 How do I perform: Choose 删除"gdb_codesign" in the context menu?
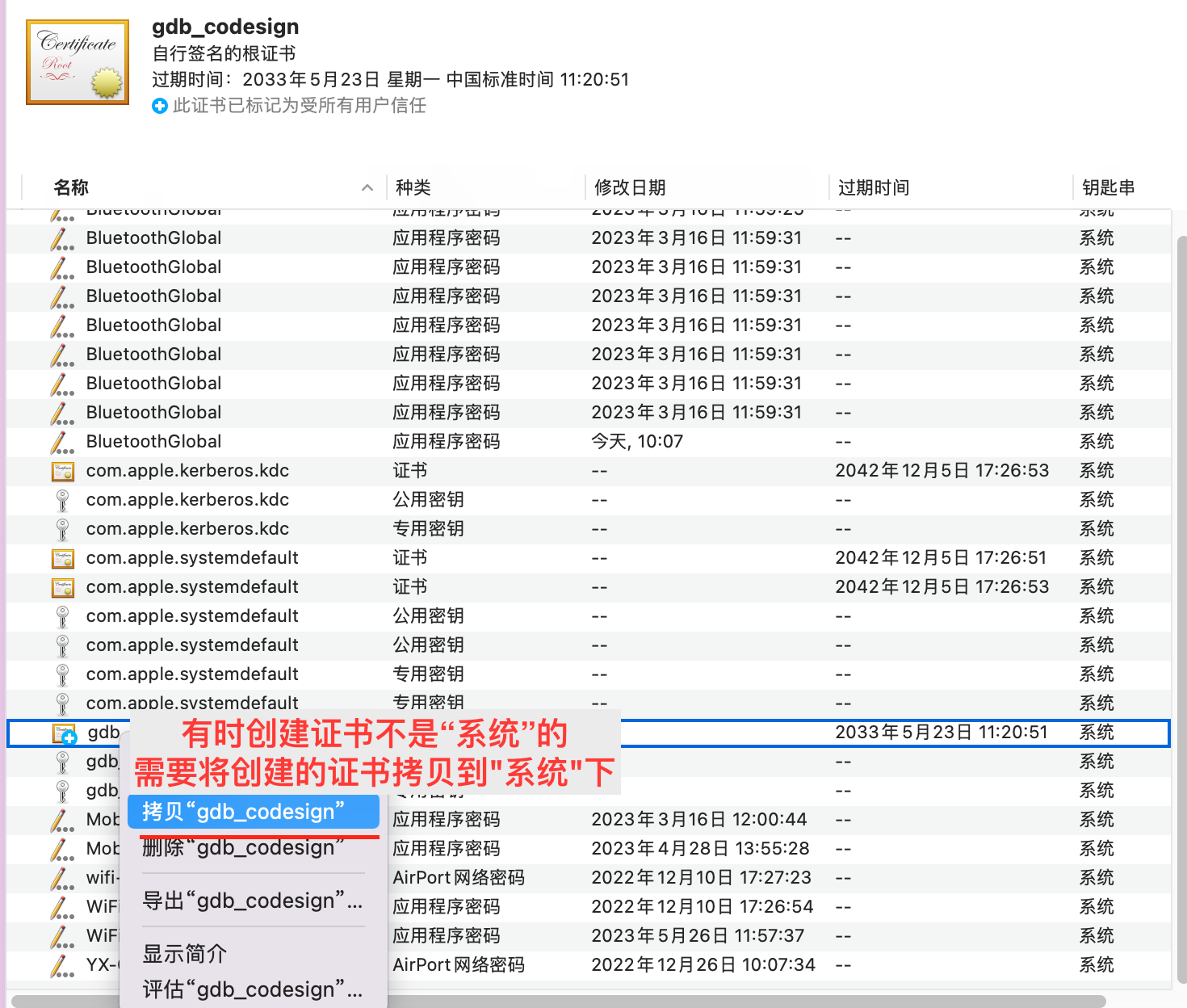(244, 848)
